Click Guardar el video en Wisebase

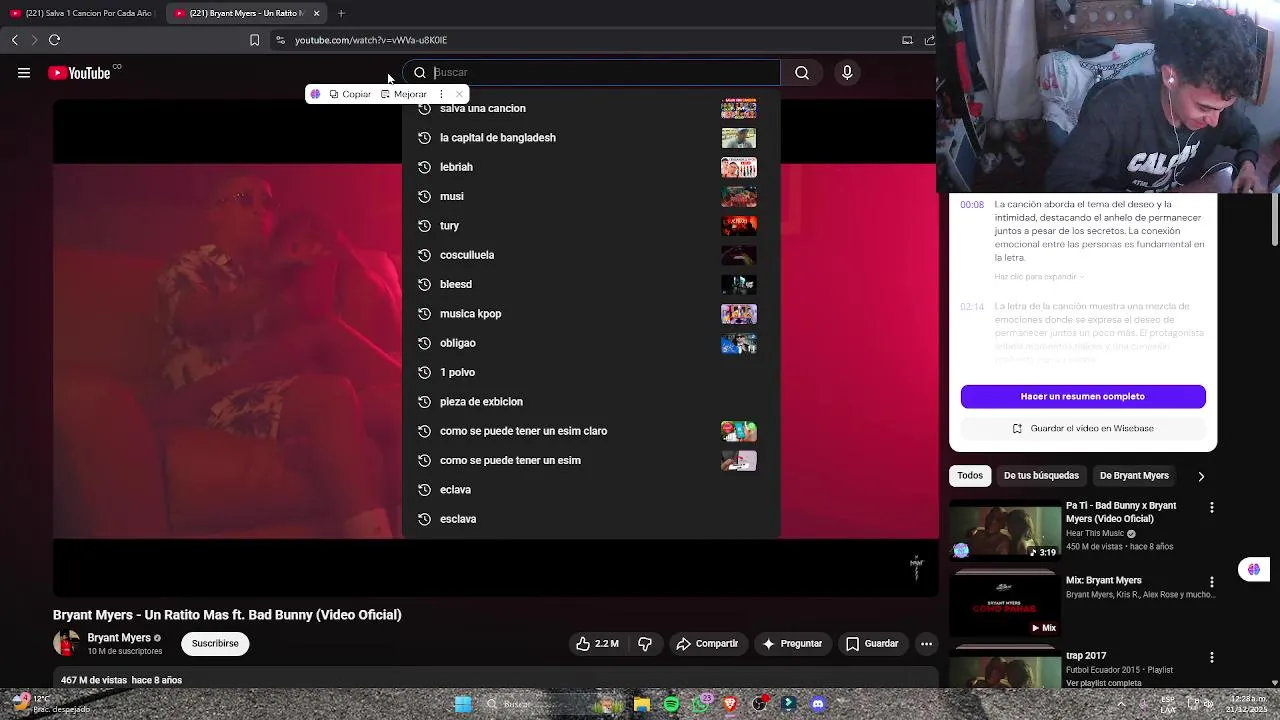point(1083,428)
